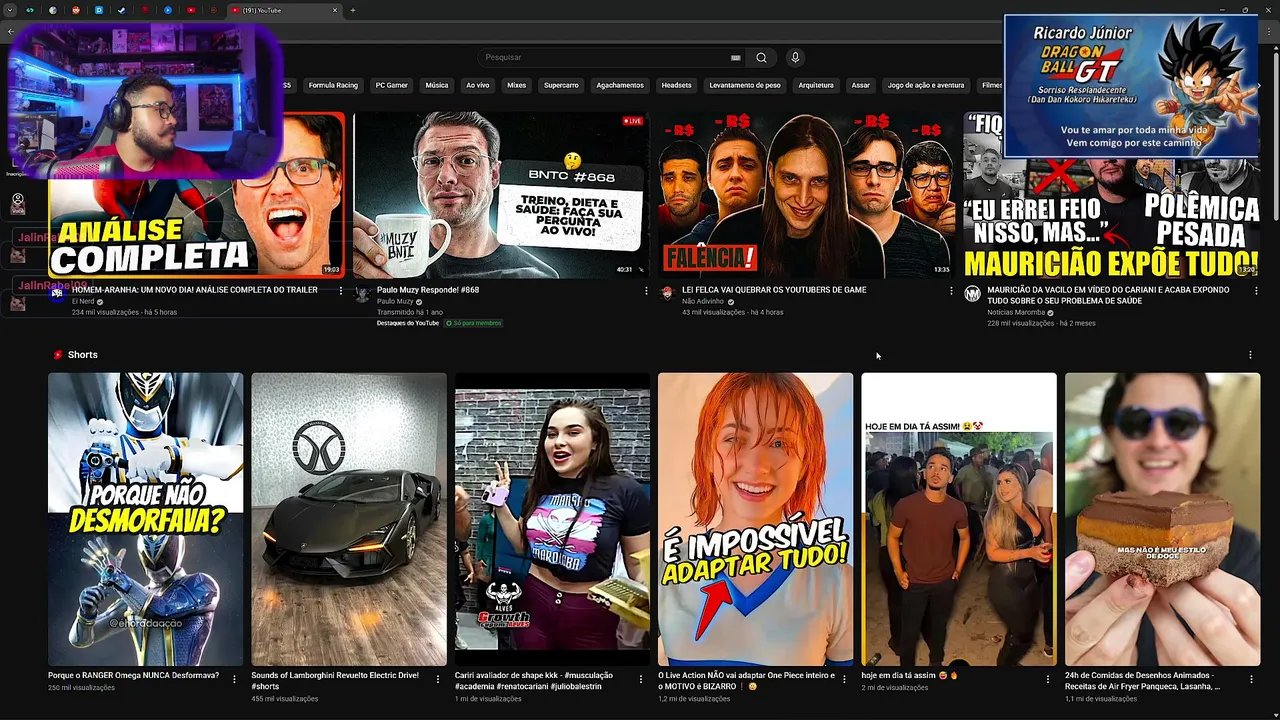
Task: Filter by the Supercarro chip
Action: tap(561, 85)
